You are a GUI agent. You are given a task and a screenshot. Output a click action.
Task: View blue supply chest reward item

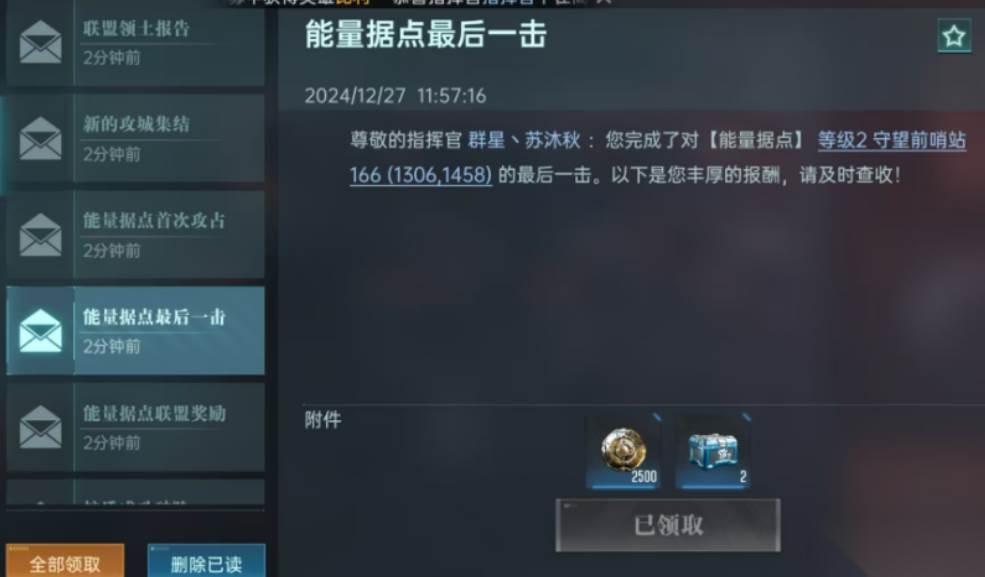click(x=713, y=451)
